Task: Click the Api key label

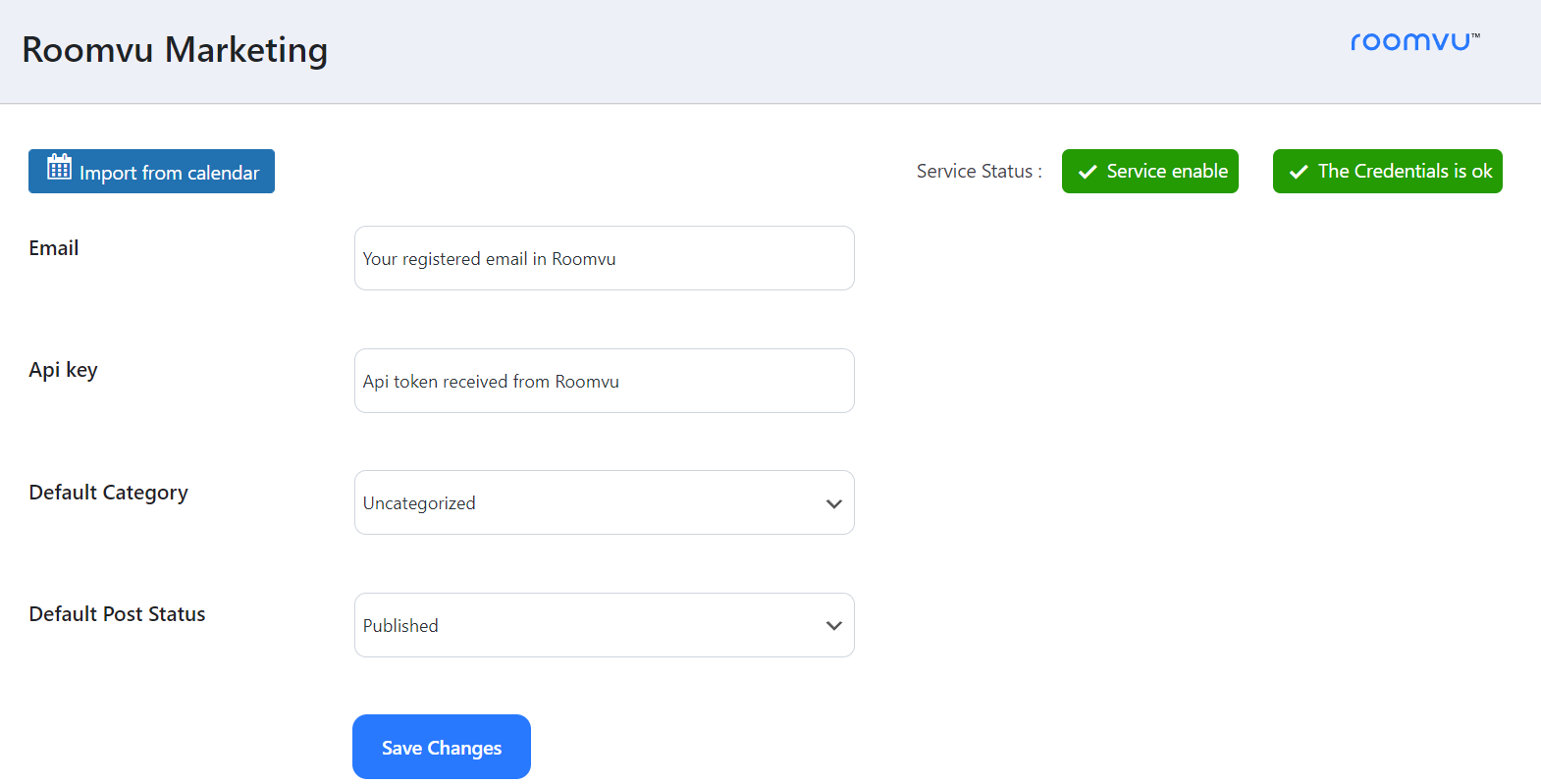Action: 63,370
